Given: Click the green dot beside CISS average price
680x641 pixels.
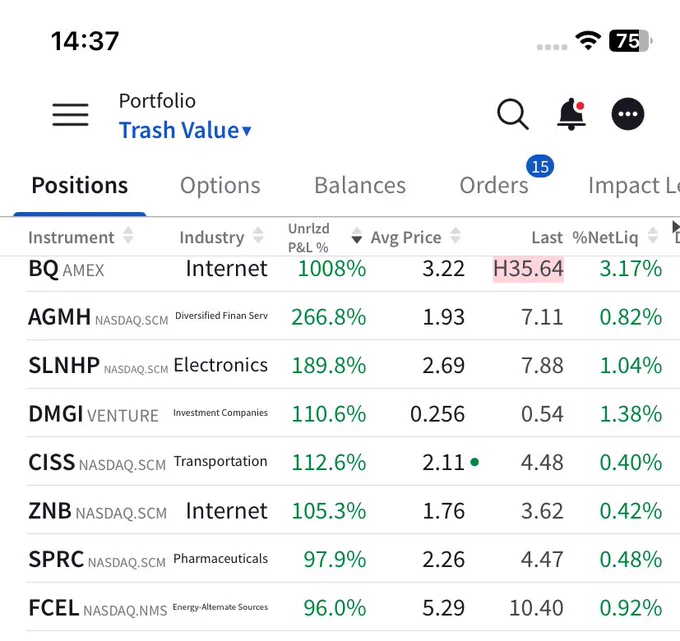Looking at the screenshot, I should (x=474, y=462).
